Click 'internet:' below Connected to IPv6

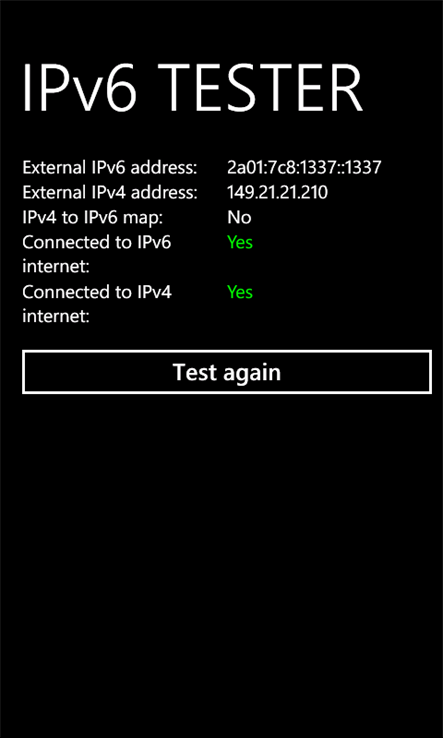[56, 267]
